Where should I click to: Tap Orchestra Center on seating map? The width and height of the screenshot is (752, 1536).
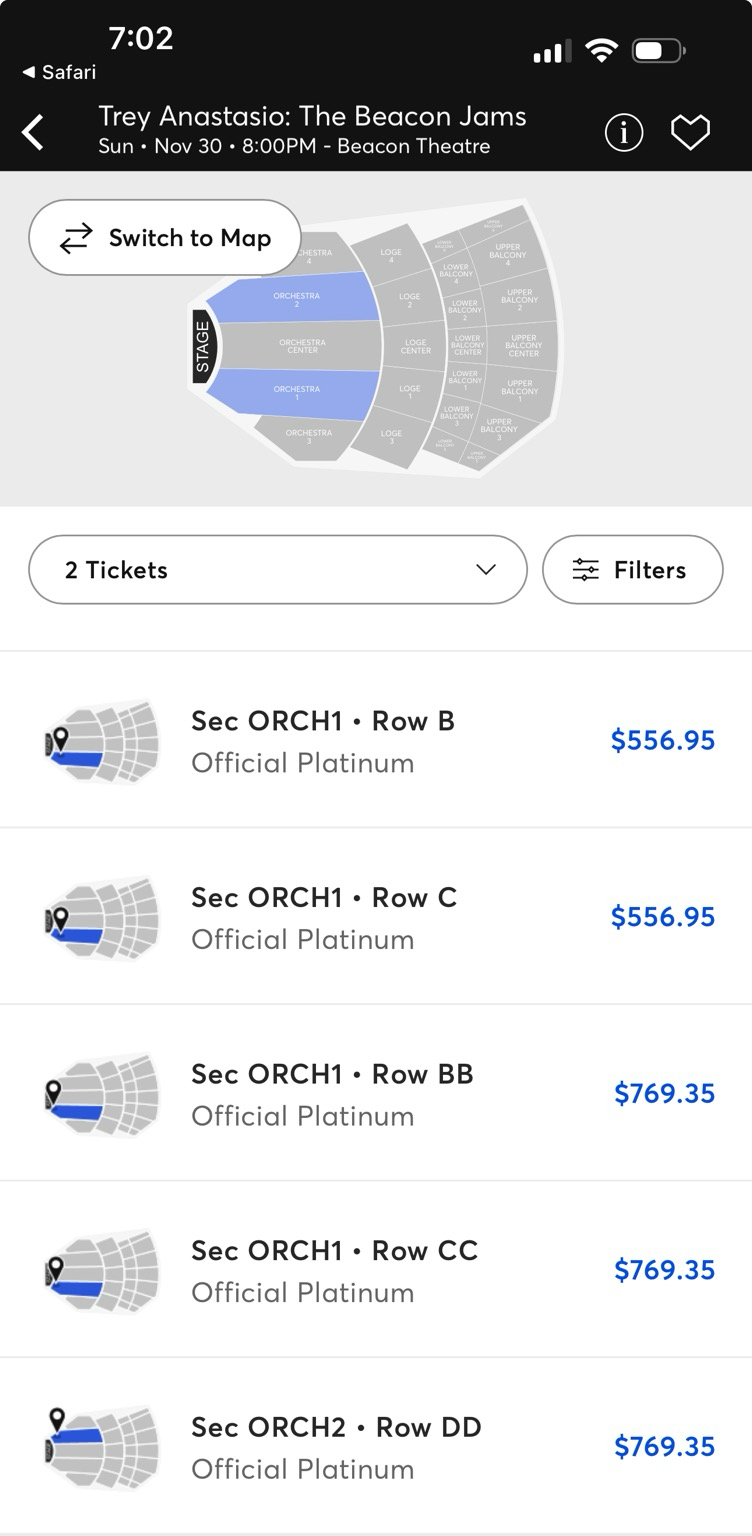tap(302, 346)
